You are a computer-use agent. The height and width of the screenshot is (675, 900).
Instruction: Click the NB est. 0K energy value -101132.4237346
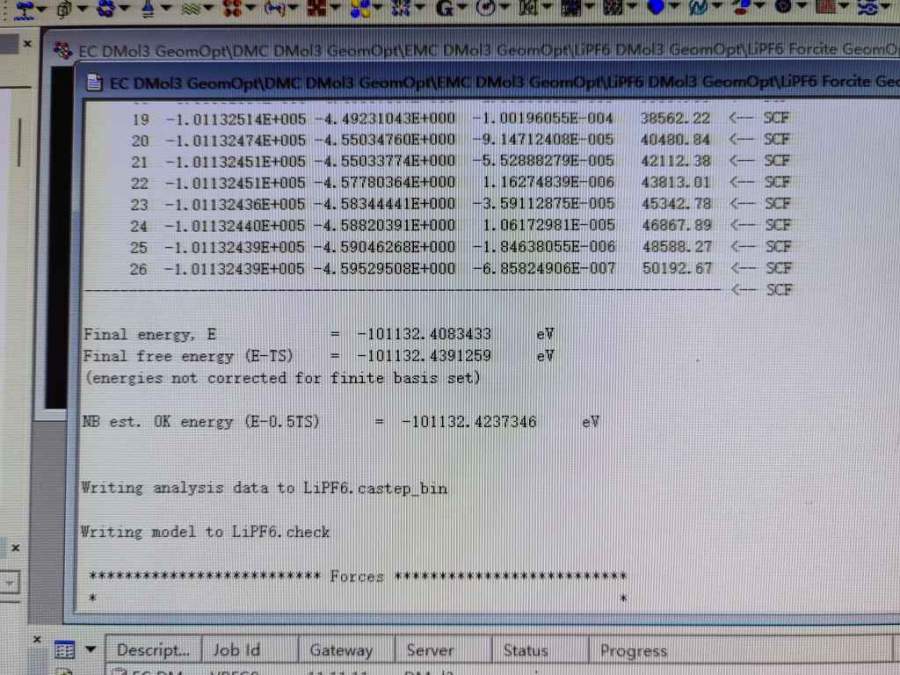tap(469, 422)
